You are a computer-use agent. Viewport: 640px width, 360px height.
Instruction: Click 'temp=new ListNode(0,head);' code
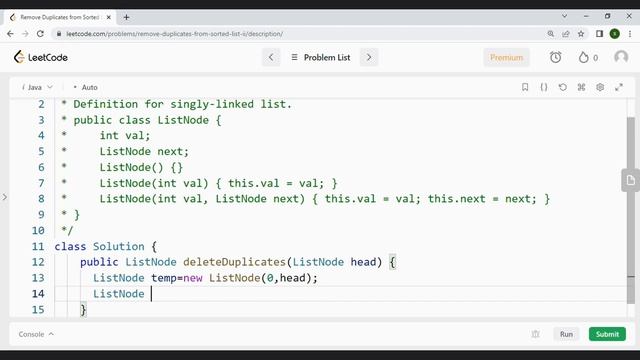(x=234, y=278)
